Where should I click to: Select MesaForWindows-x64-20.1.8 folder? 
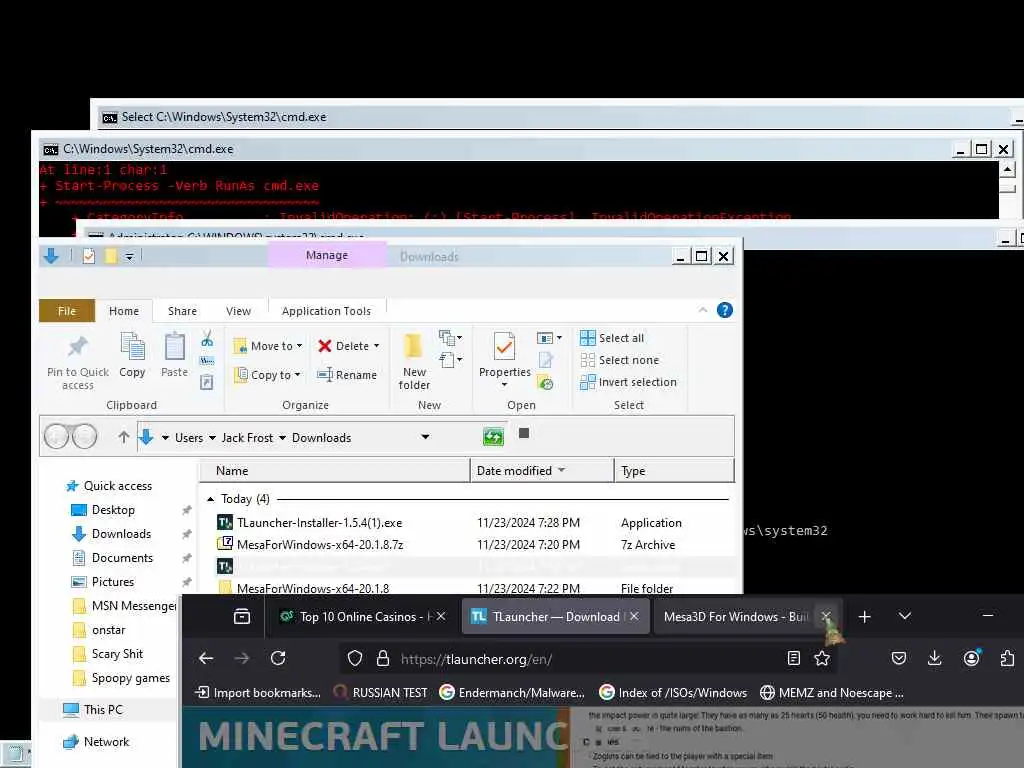tap(313, 588)
